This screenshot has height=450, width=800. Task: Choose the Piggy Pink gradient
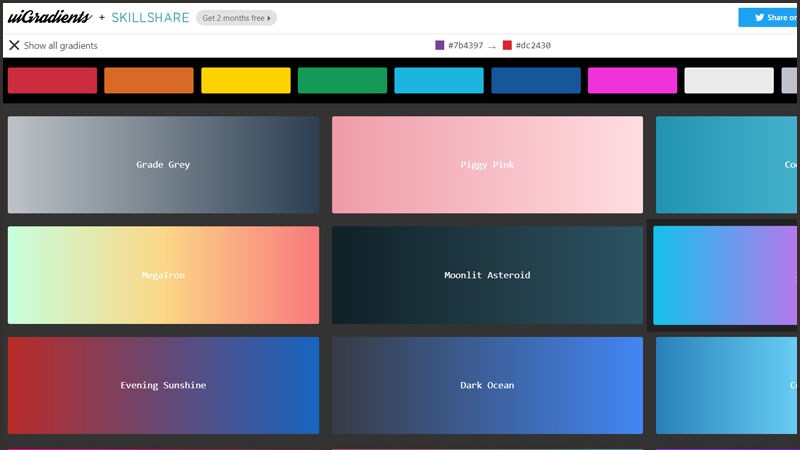pos(487,165)
